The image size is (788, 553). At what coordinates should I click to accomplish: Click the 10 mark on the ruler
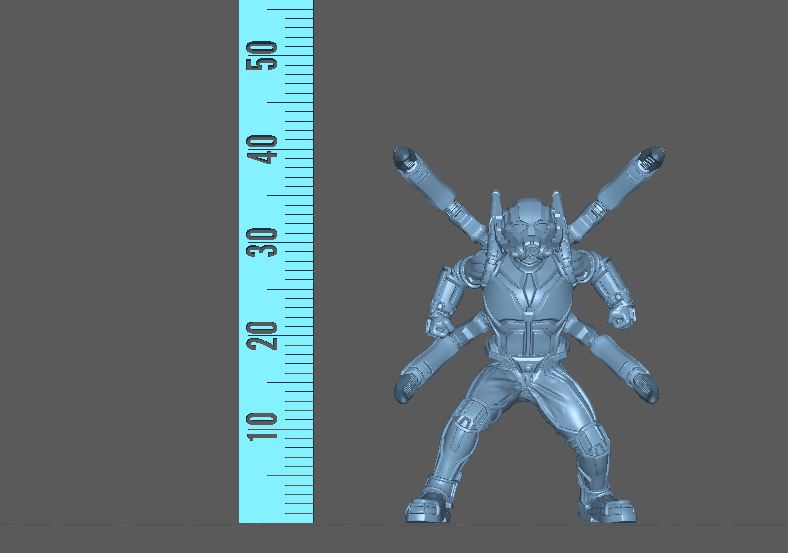[x=263, y=424]
